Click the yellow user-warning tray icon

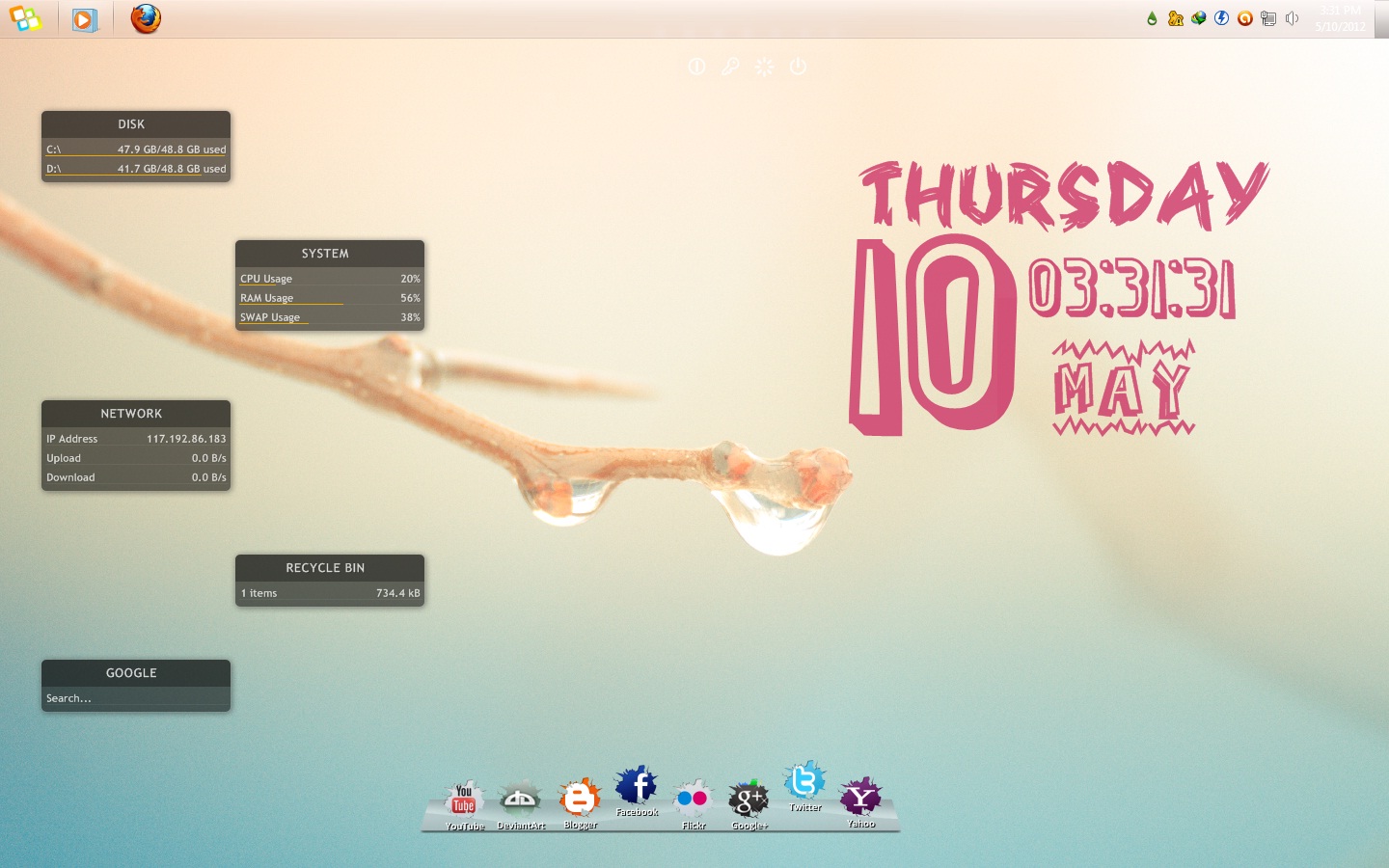(1175, 18)
